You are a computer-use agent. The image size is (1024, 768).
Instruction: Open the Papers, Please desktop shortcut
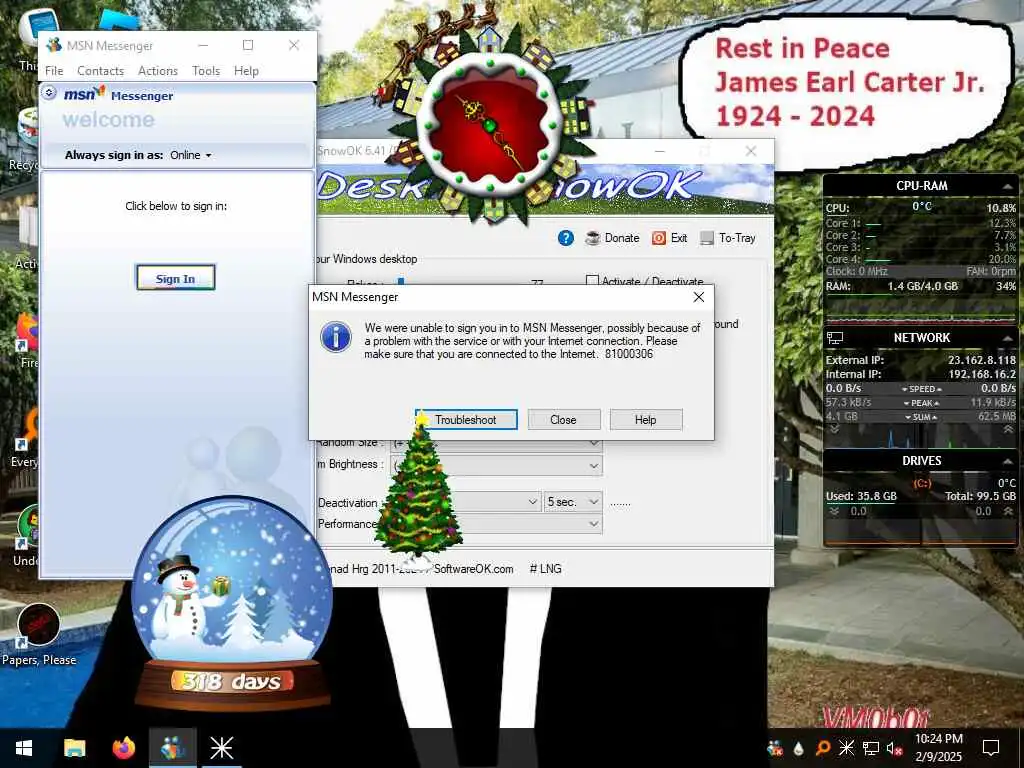(39, 635)
